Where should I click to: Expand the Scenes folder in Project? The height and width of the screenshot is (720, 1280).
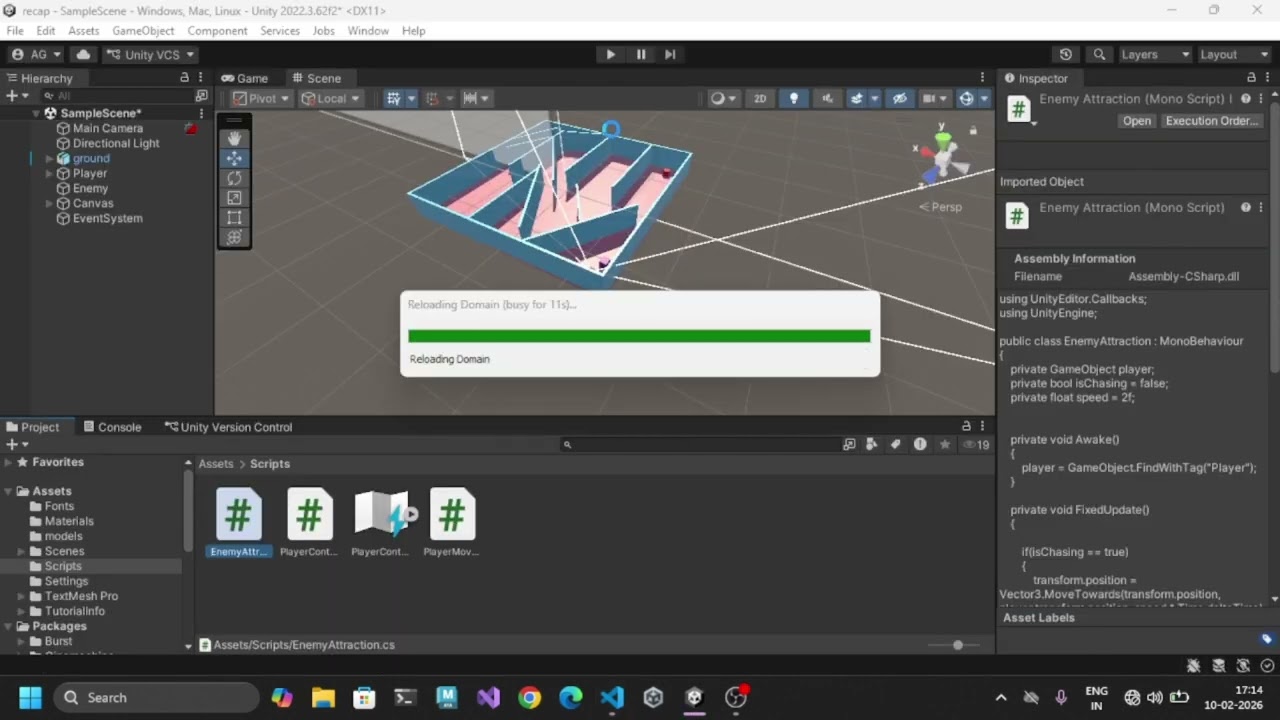click(21, 551)
